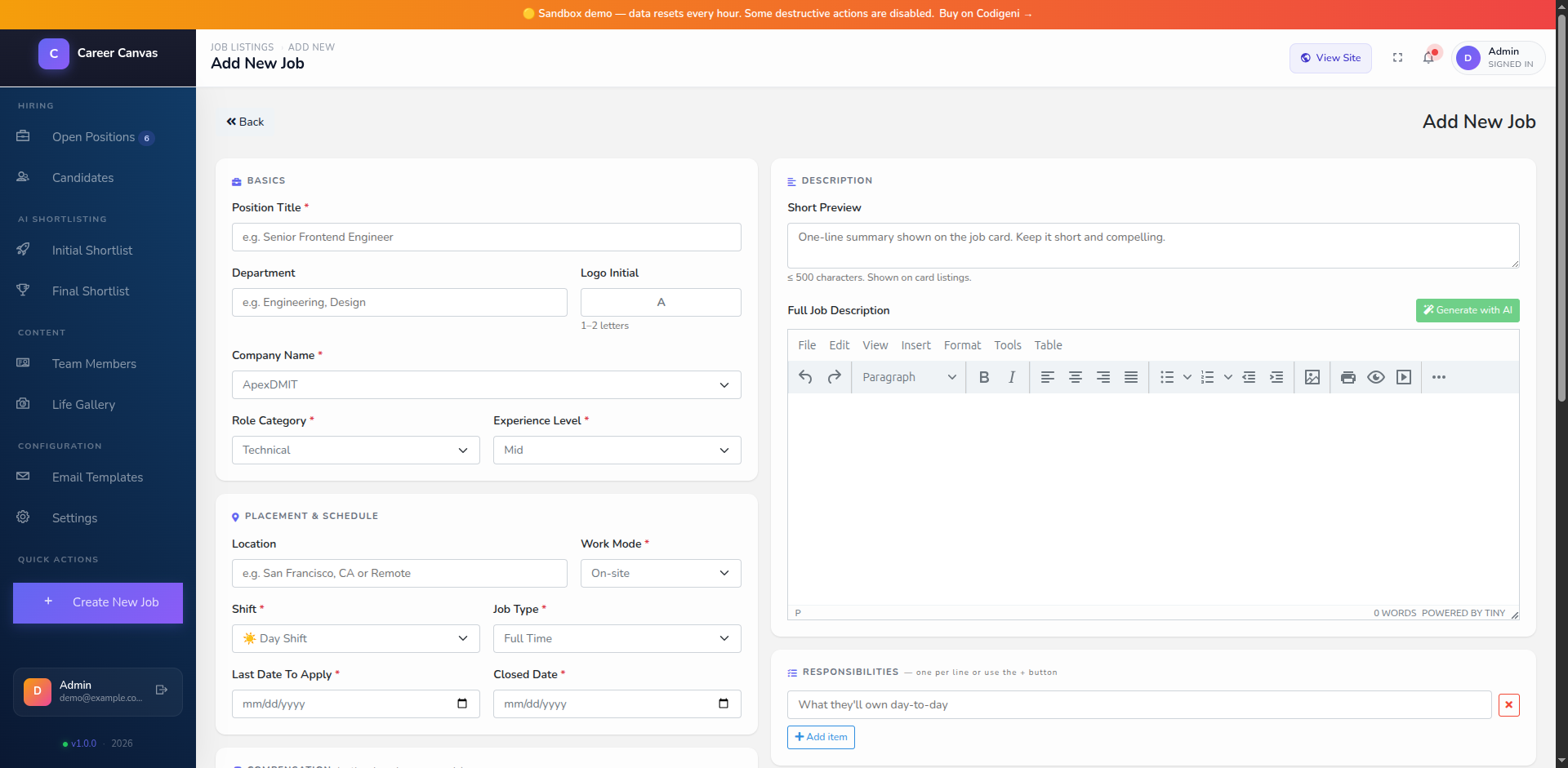The image size is (1568, 768).
Task: Remove the responsibility item with red X
Action: point(1509,705)
